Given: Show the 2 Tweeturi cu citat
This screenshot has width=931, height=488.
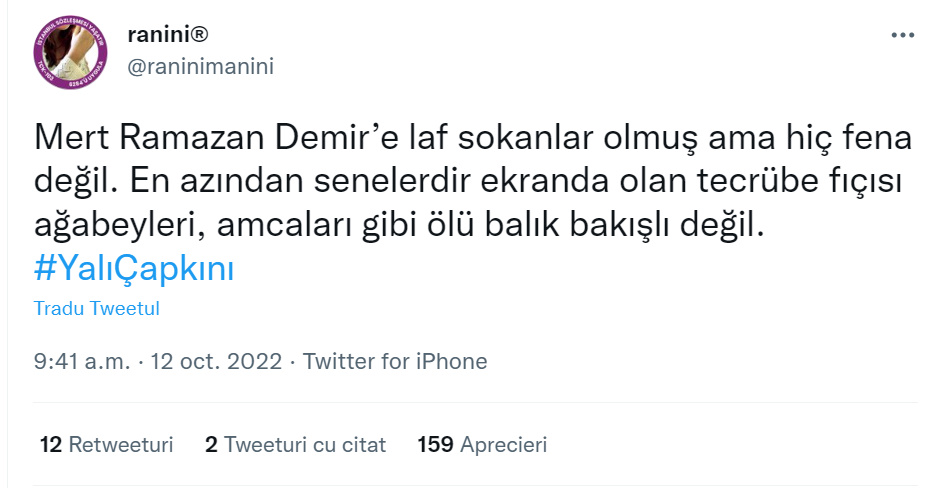Looking at the screenshot, I should 295,445.
